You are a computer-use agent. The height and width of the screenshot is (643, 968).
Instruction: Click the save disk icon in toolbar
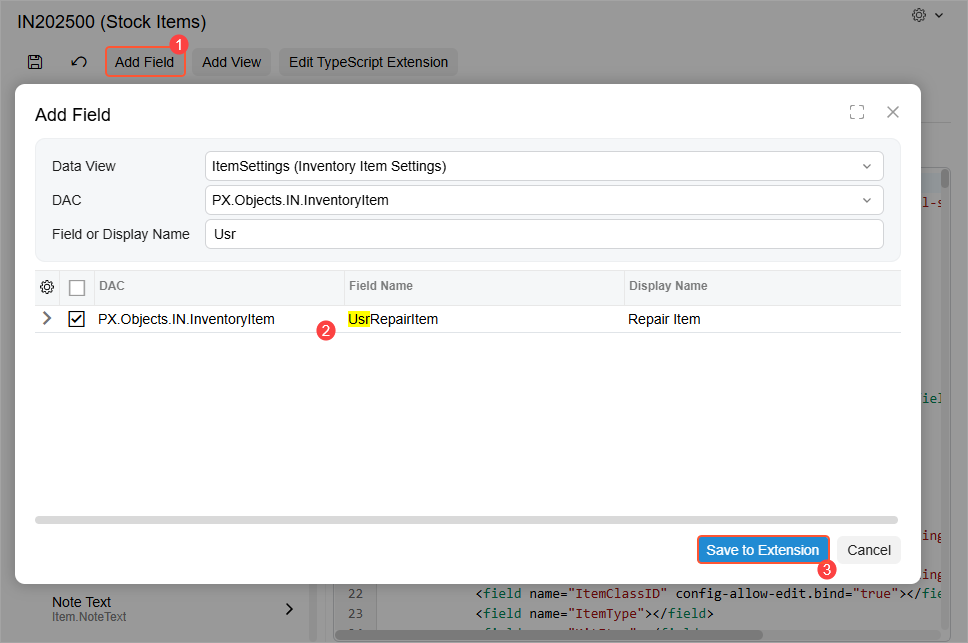click(x=35, y=62)
